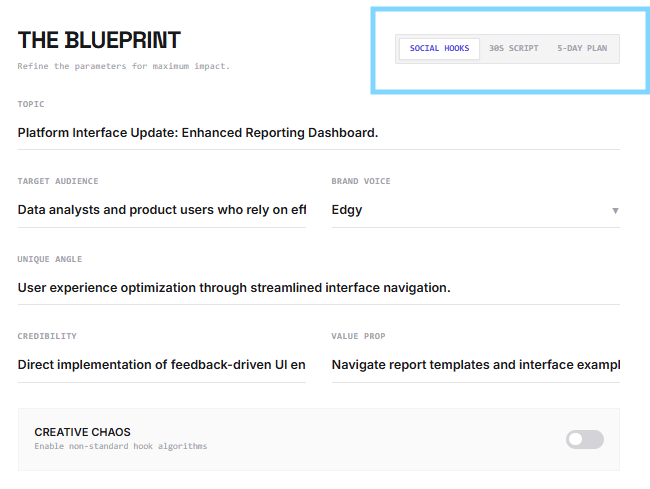Enable the Creative Chaos toggle
Image resolution: width=650 pixels, height=489 pixels.
pos(585,439)
